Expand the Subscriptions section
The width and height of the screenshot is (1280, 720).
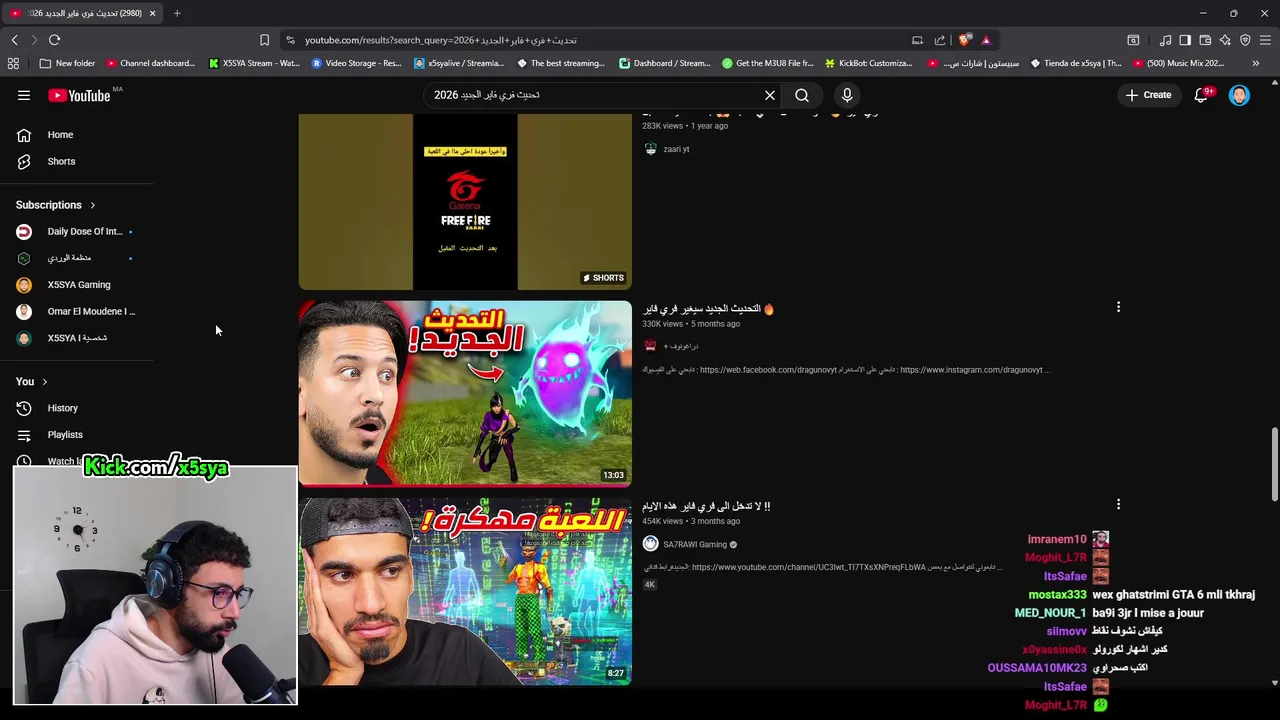[x=55, y=205]
